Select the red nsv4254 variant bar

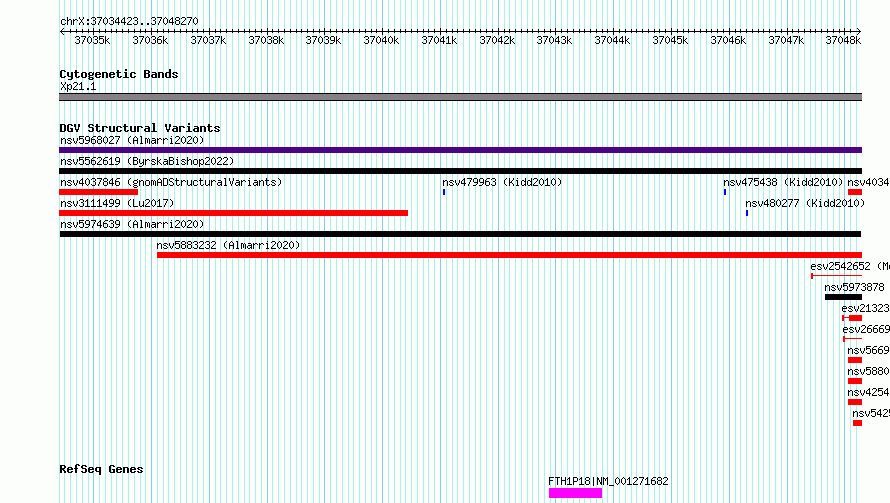coord(855,402)
